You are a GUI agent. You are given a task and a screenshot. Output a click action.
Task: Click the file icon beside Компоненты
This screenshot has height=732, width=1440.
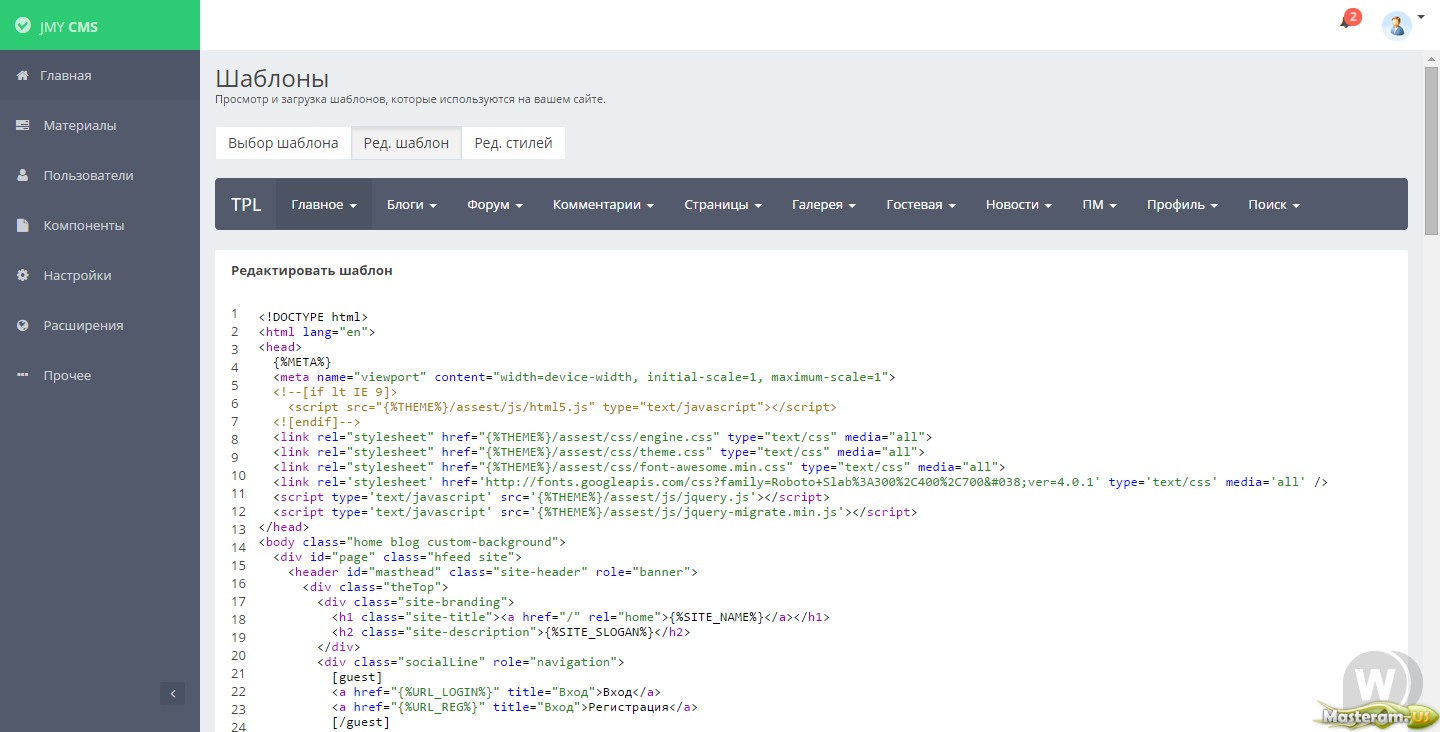(x=22, y=225)
